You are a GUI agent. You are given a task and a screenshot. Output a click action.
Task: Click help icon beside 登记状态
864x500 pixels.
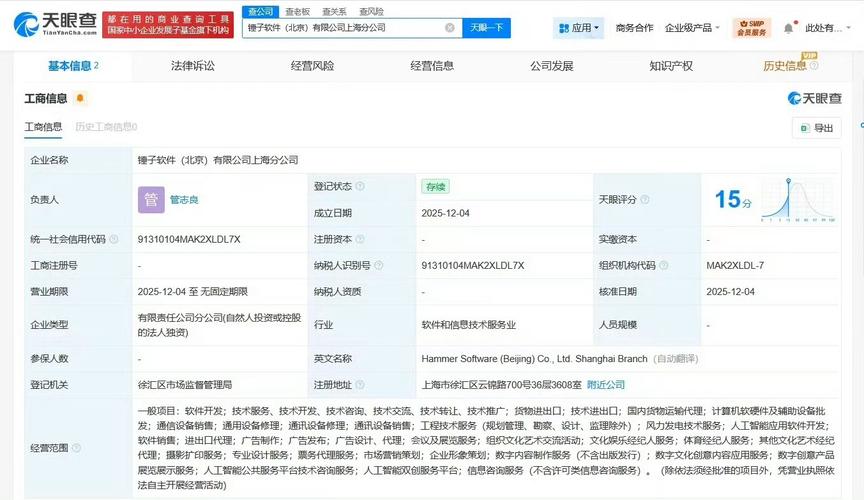coord(360,186)
